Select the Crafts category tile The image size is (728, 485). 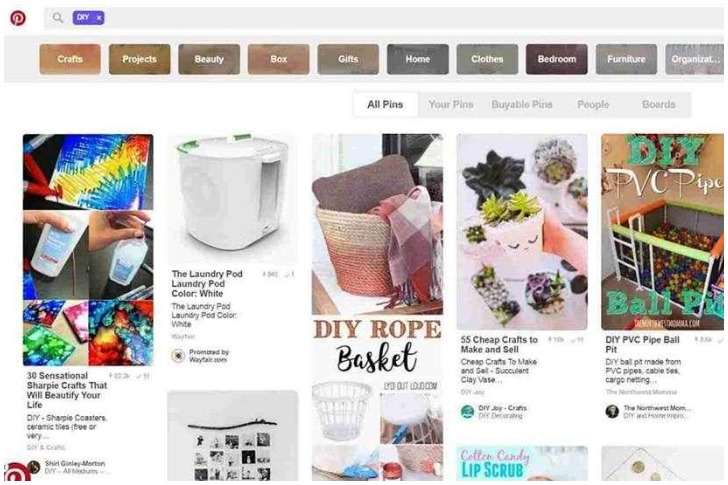coord(70,59)
